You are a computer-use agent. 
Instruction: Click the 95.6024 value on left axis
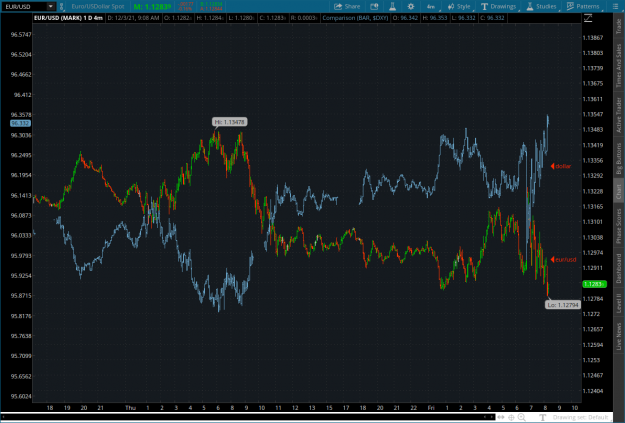pyautogui.click(x=21, y=396)
